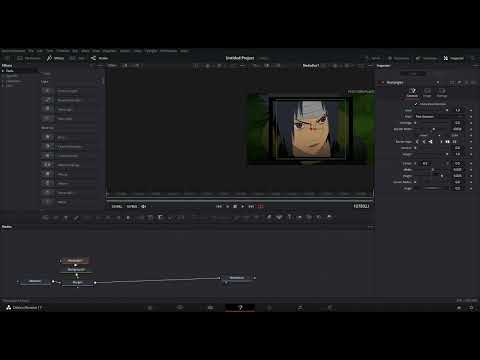The image size is (480, 360).
Task: Toggle the Show View Controls checkbox
Action: (x=416, y=104)
